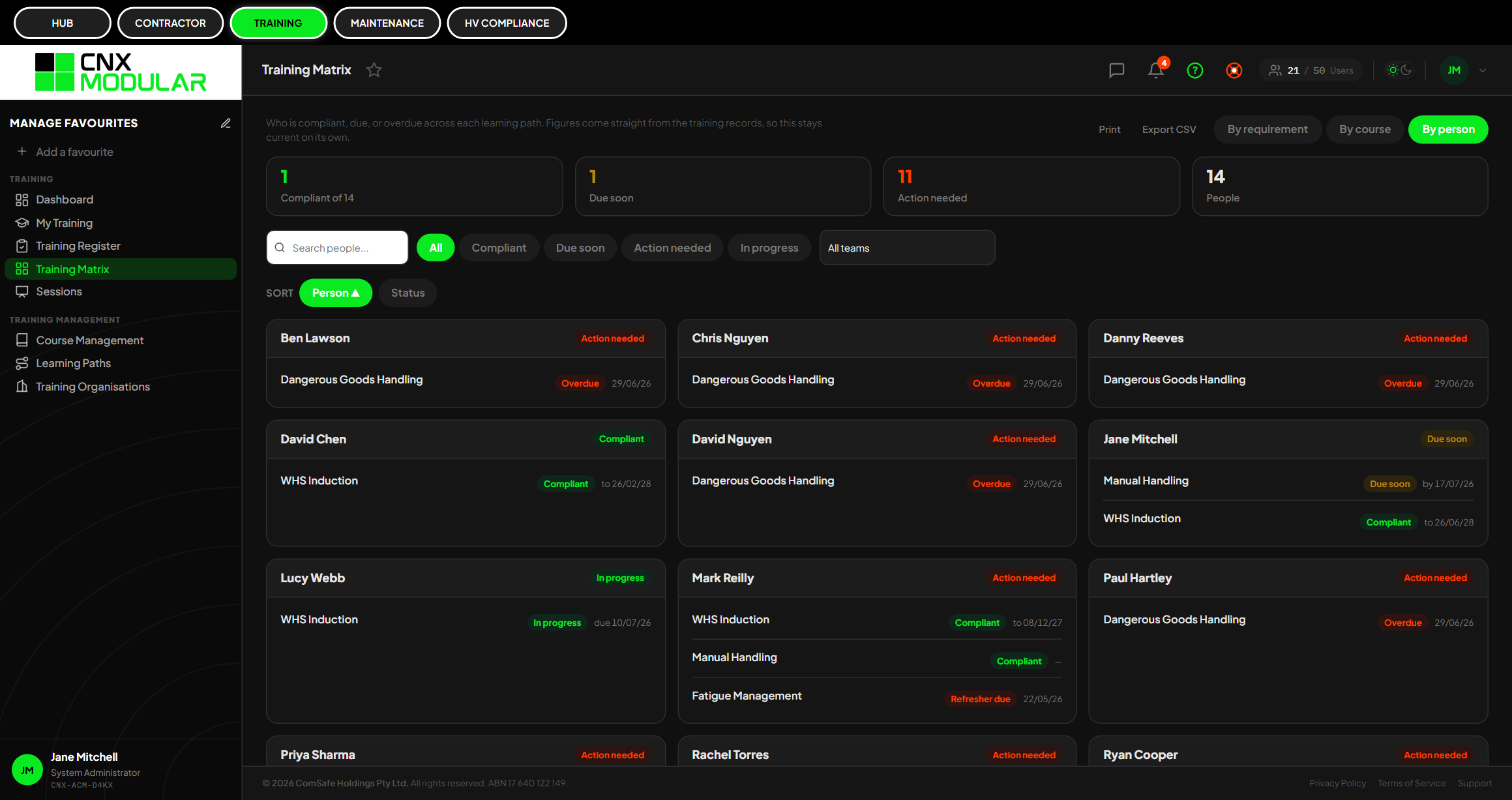Switch to the MAINTENANCE module tab
The width and height of the screenshot is (1512, 800).
pos(387,23)
